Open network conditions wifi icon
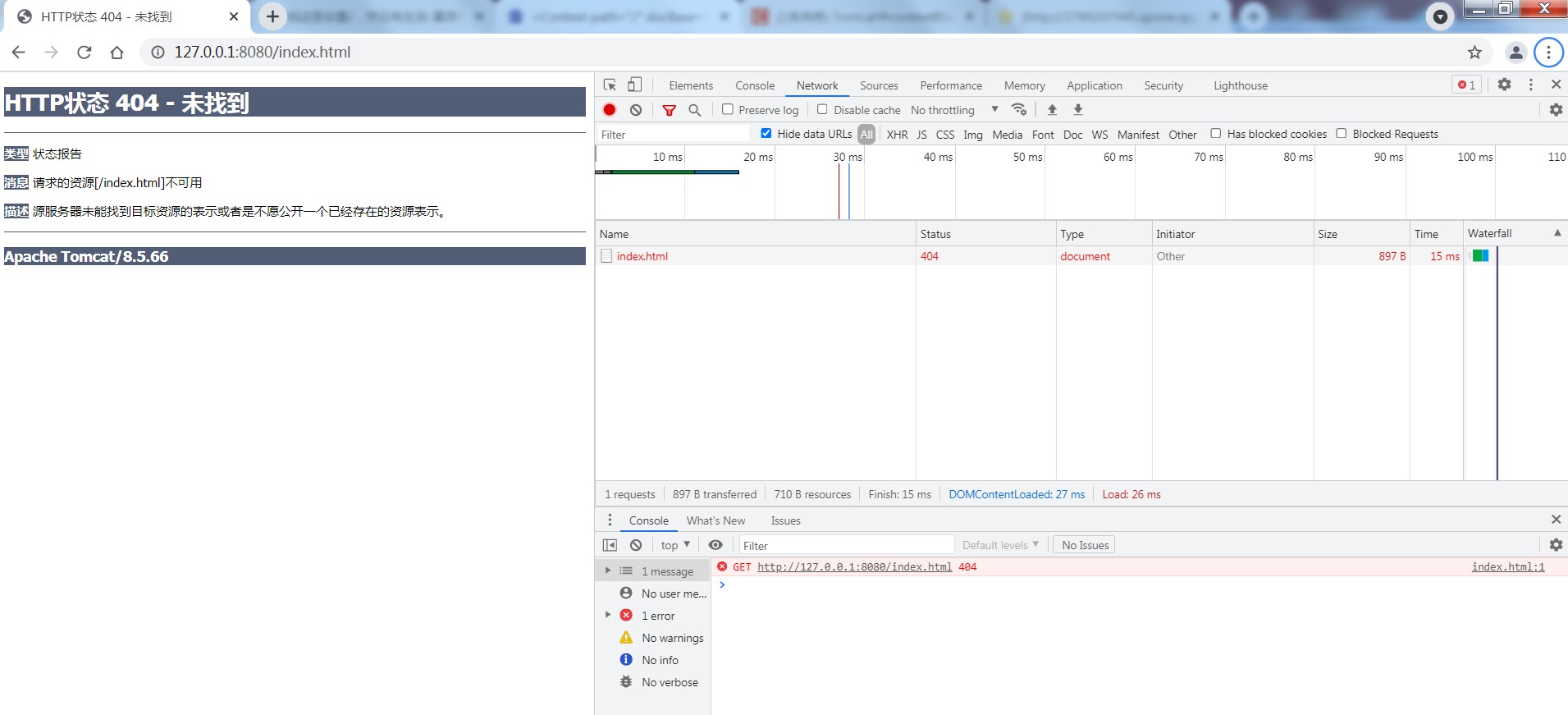The width and height of the screenshot is (1568, 715). [1019, 109]
